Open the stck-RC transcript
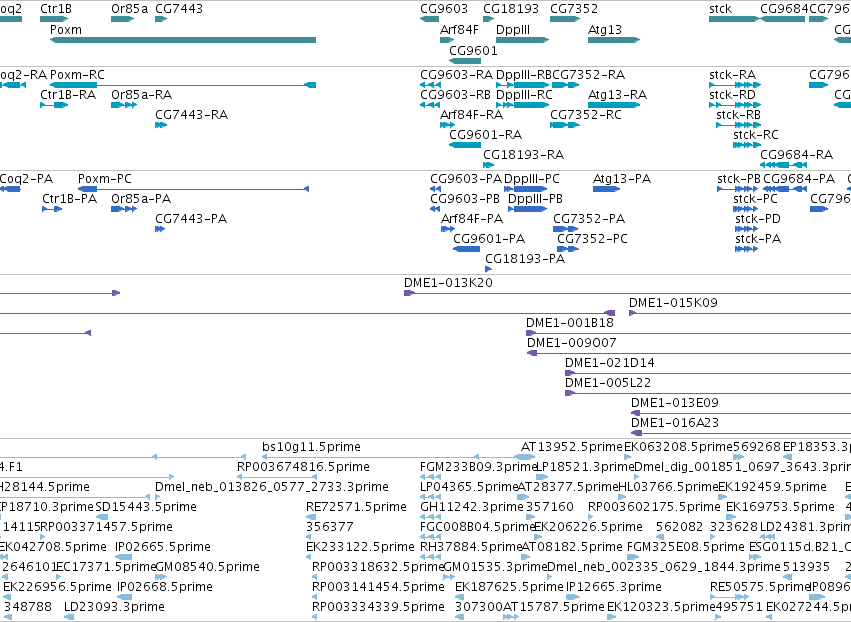851x622 pixels. click(x=746, y=145)
